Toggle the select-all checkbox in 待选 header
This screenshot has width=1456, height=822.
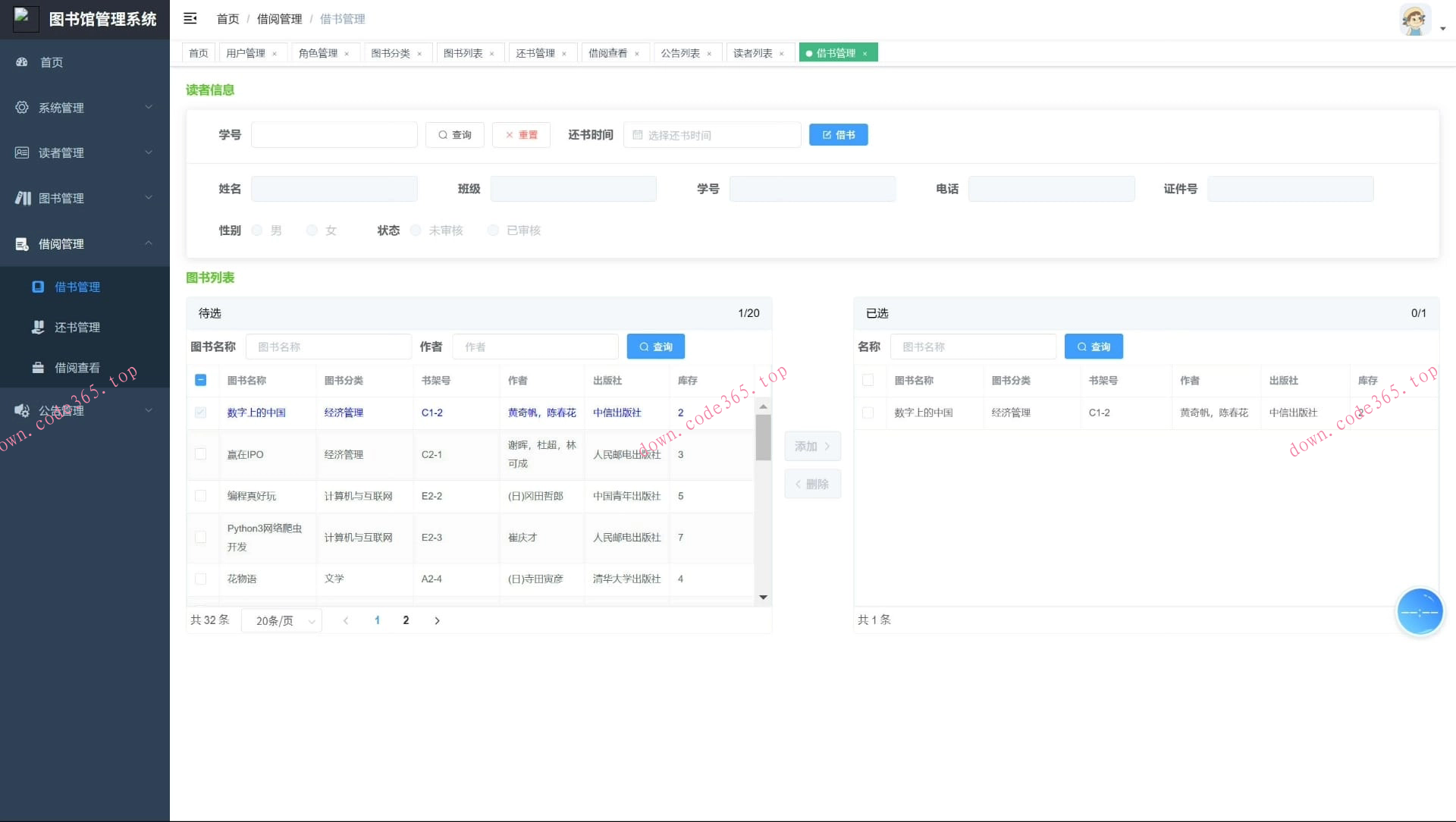click(x=200, y=380)
